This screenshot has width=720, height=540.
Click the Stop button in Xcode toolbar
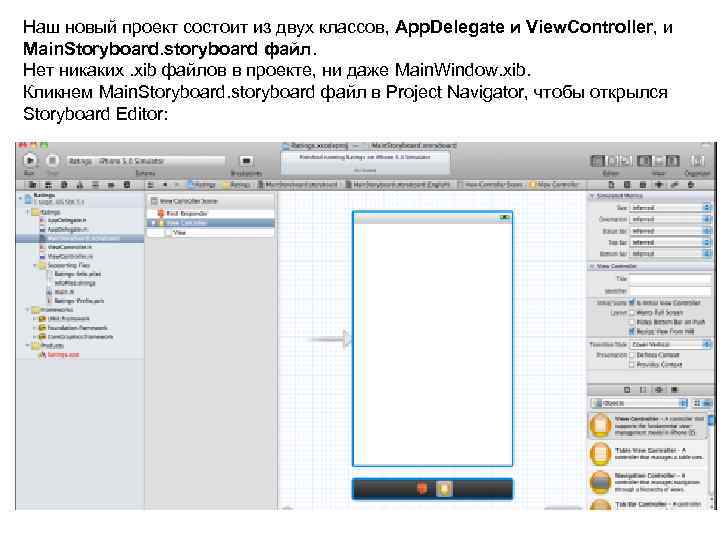coord(52,160)
